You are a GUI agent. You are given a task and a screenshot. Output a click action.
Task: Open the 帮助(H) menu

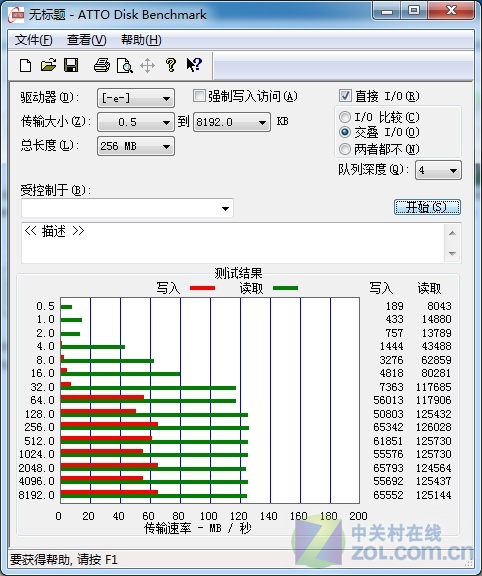141,40
